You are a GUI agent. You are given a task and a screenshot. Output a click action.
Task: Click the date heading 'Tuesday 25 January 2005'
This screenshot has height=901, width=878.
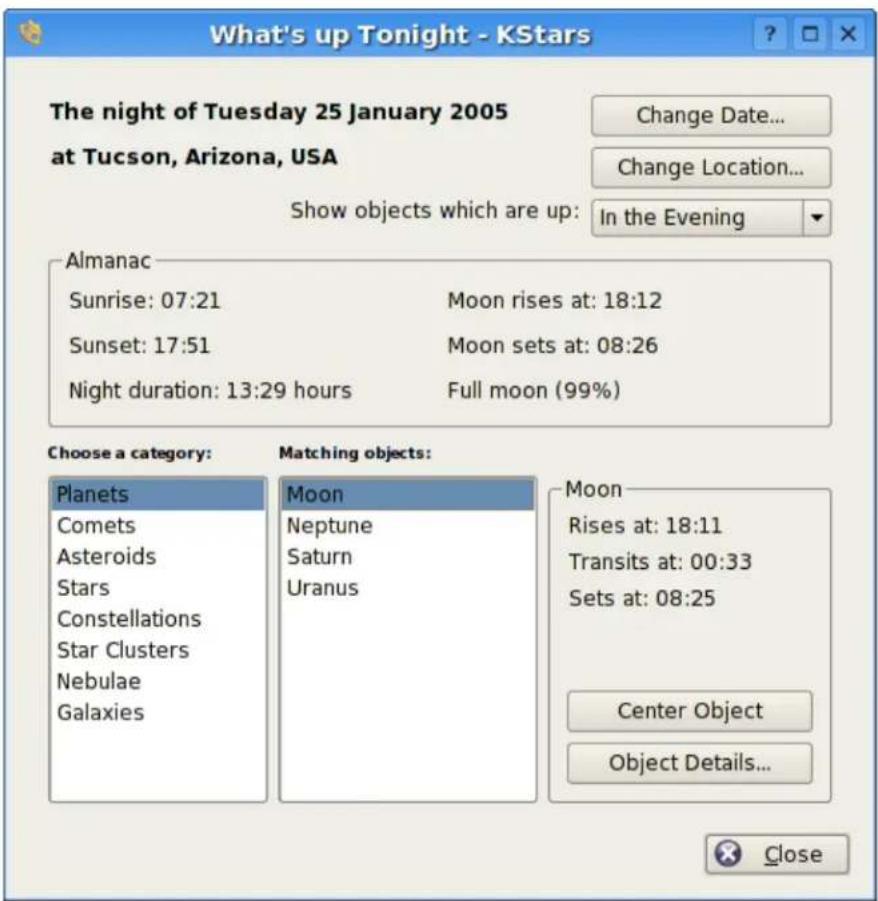(x=356, y=111)
